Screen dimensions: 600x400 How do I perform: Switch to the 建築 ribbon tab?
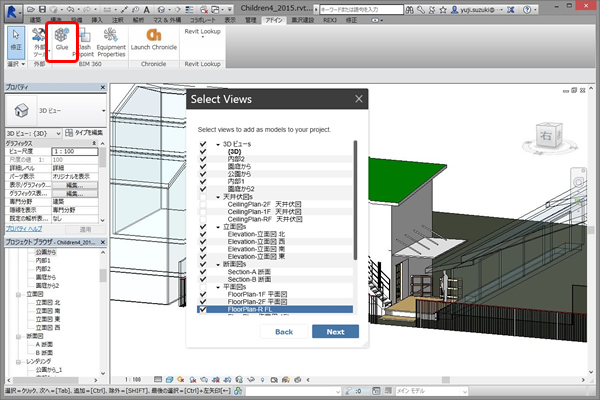(x=36, y=20)
